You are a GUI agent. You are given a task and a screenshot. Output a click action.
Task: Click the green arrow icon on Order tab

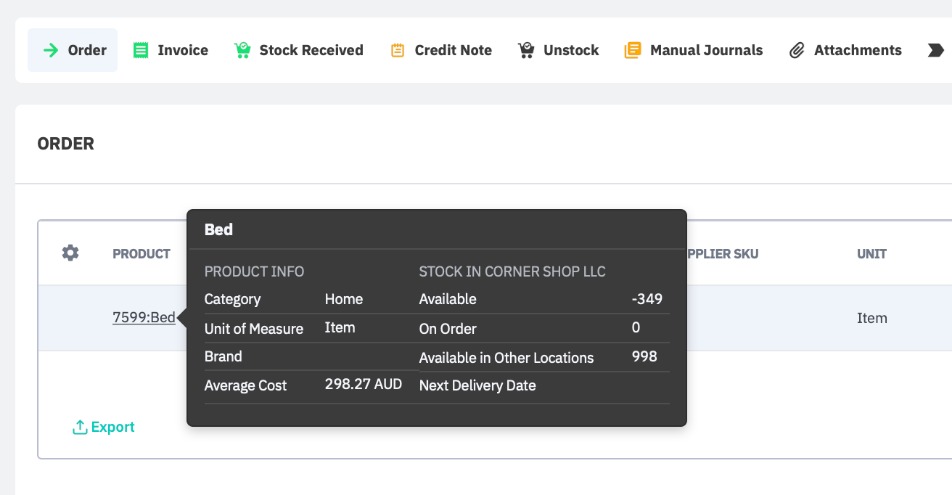49,50
